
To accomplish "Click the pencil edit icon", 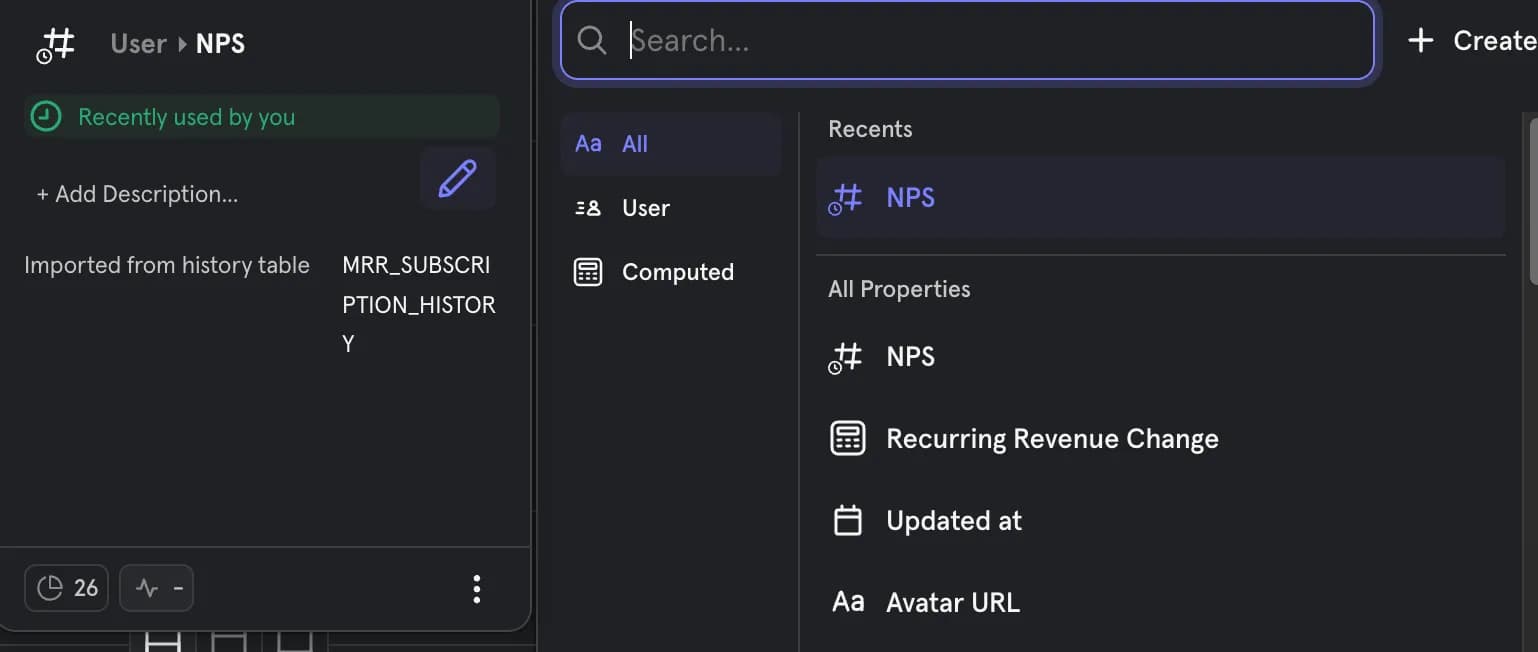I will (x=457, y=179).
